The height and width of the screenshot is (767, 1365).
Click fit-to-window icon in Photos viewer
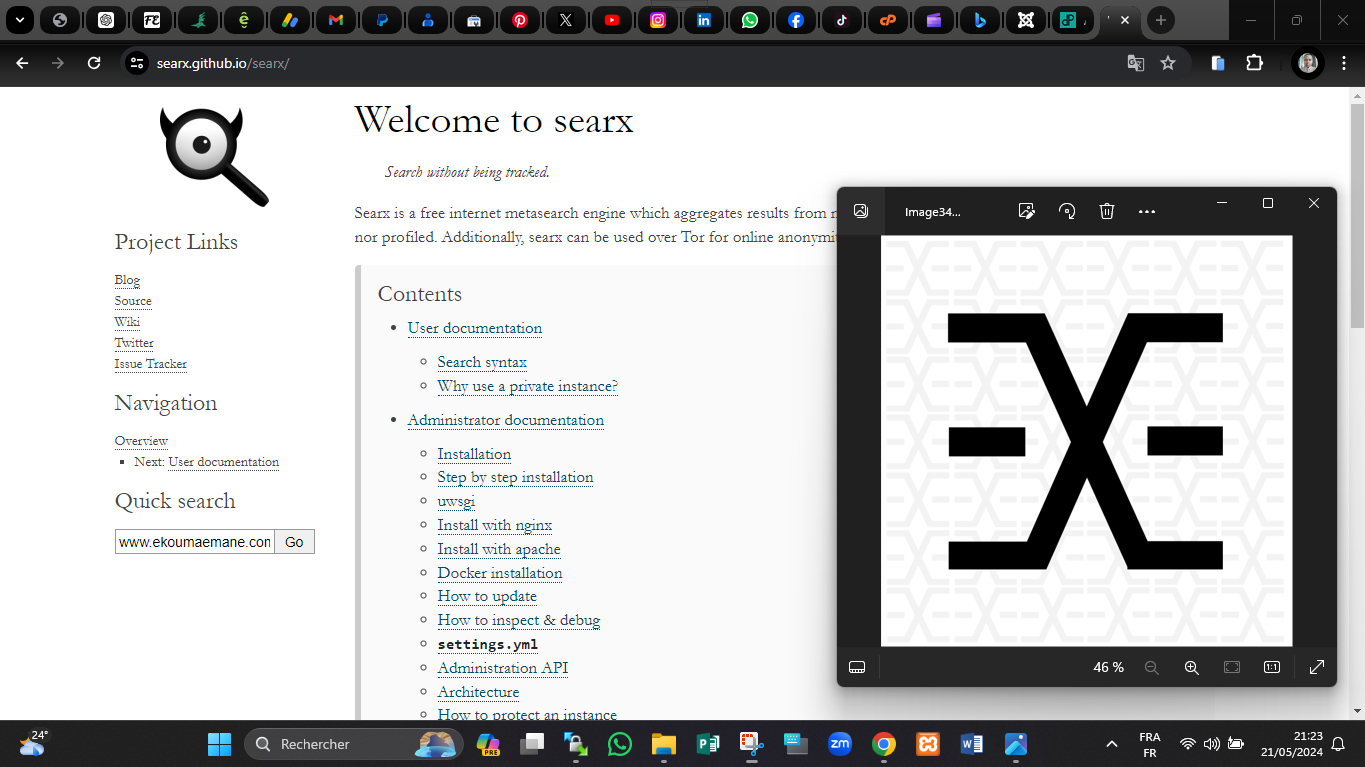1232,667
